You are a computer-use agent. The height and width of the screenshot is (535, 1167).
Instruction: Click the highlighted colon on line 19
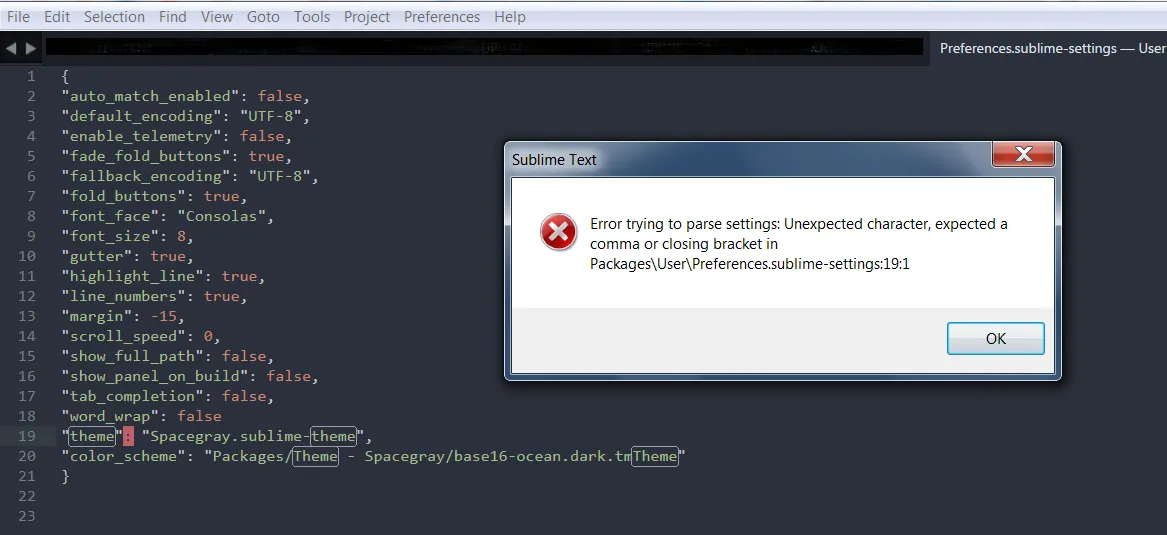coord(127,436)
